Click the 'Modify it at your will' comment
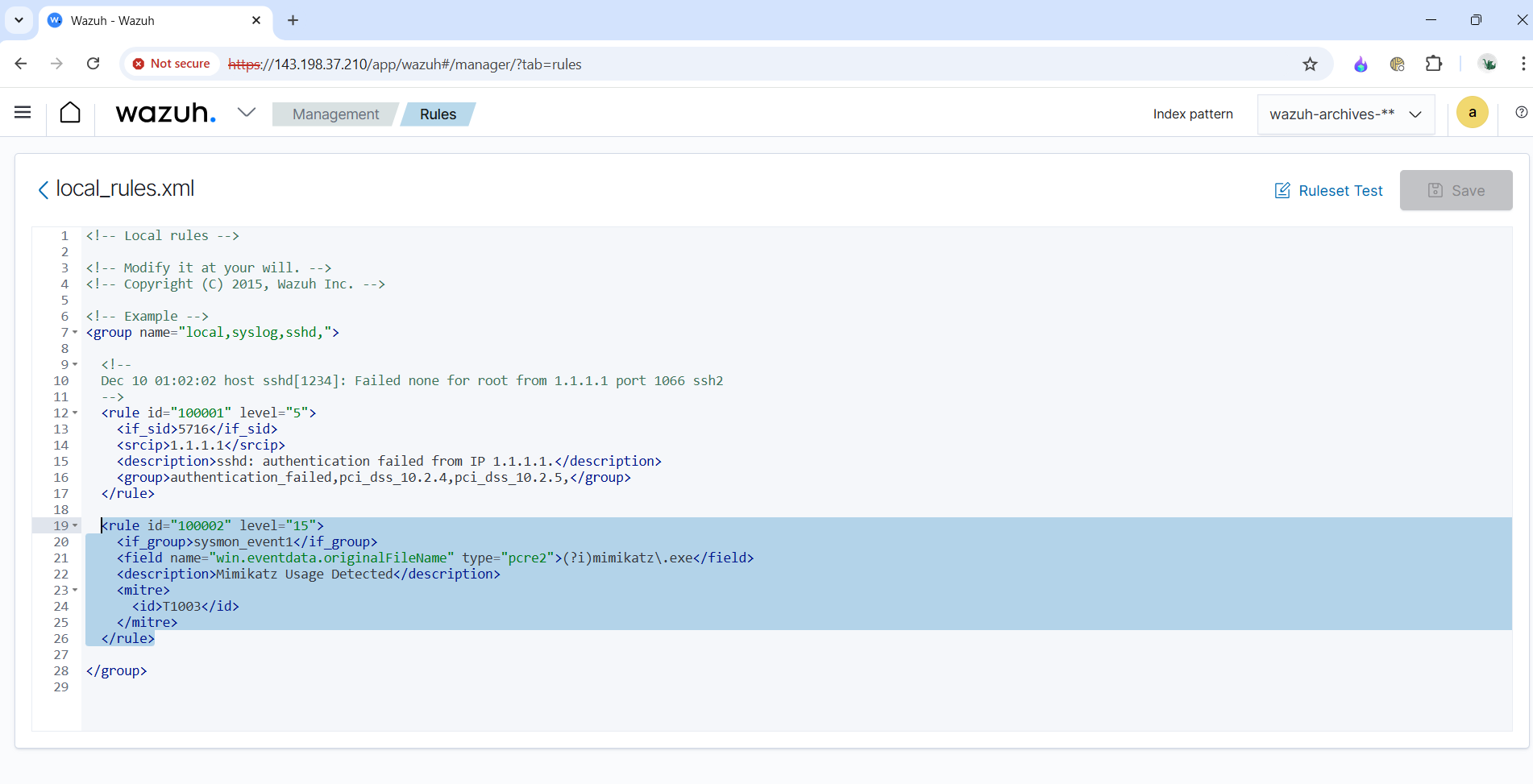 point(209,268)
